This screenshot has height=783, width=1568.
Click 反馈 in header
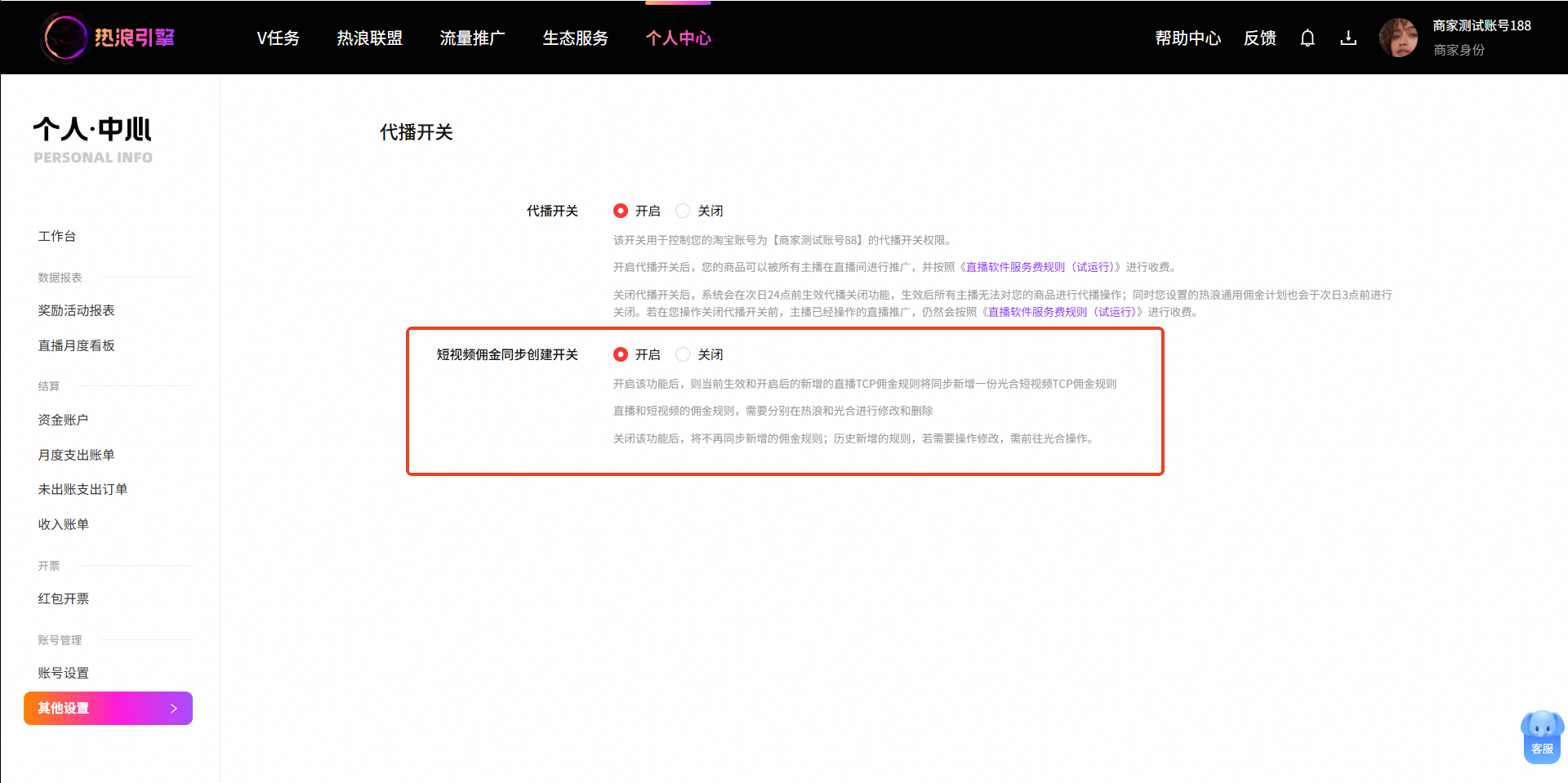tap(1259, 38)
